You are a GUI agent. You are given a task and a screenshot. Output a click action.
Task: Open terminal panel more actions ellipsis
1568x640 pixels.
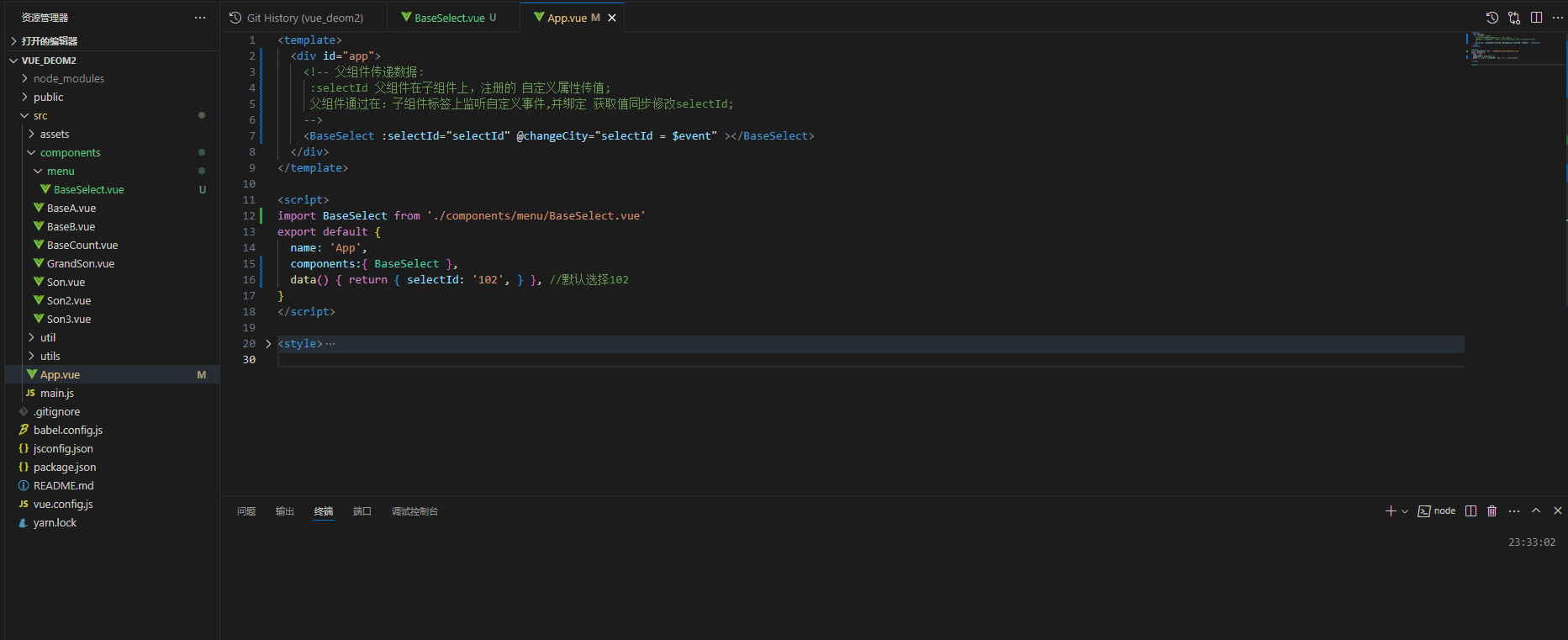pos(1514,511)
